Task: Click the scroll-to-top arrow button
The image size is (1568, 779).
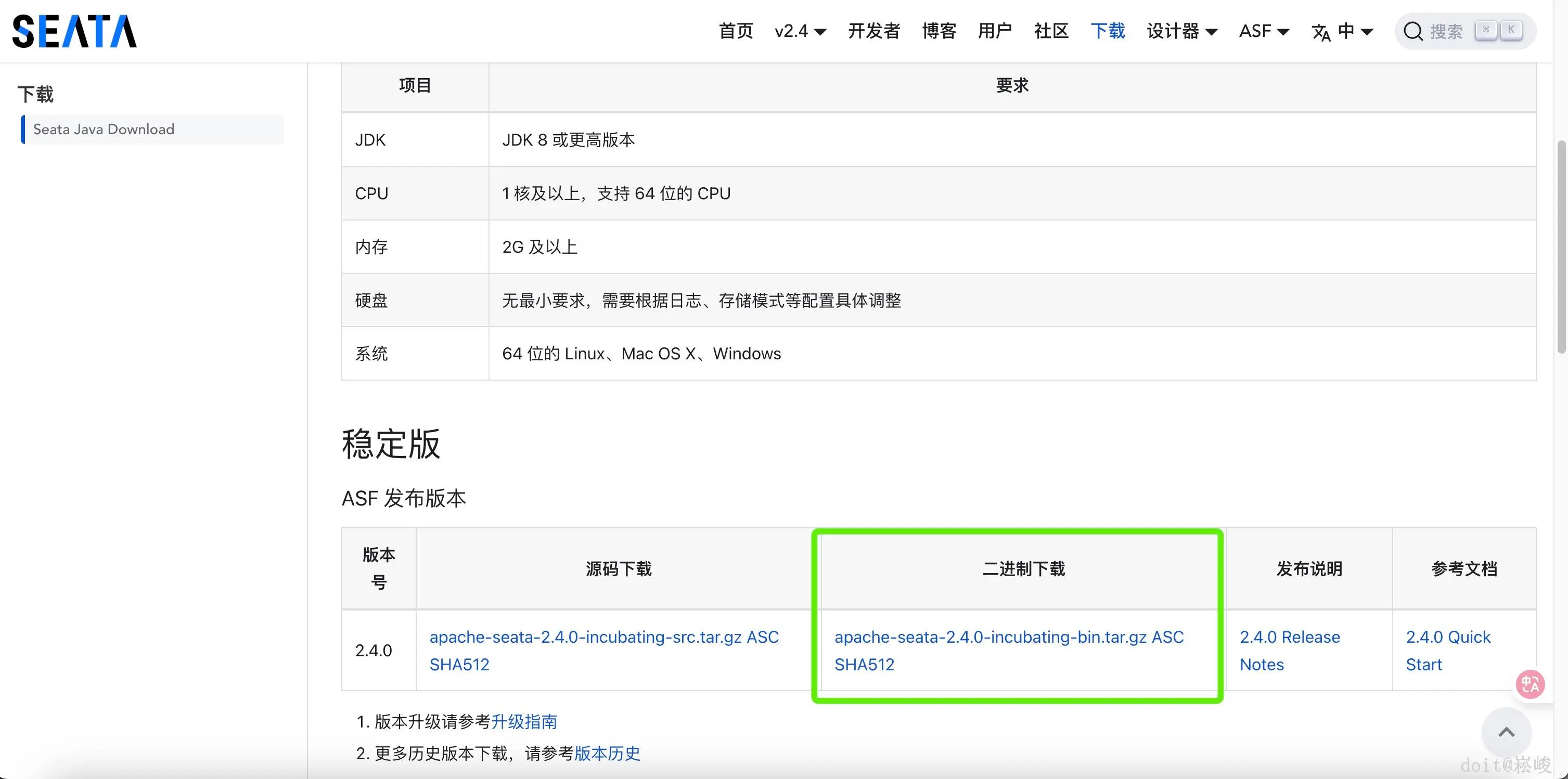Action: click(x=1507, y=732)
